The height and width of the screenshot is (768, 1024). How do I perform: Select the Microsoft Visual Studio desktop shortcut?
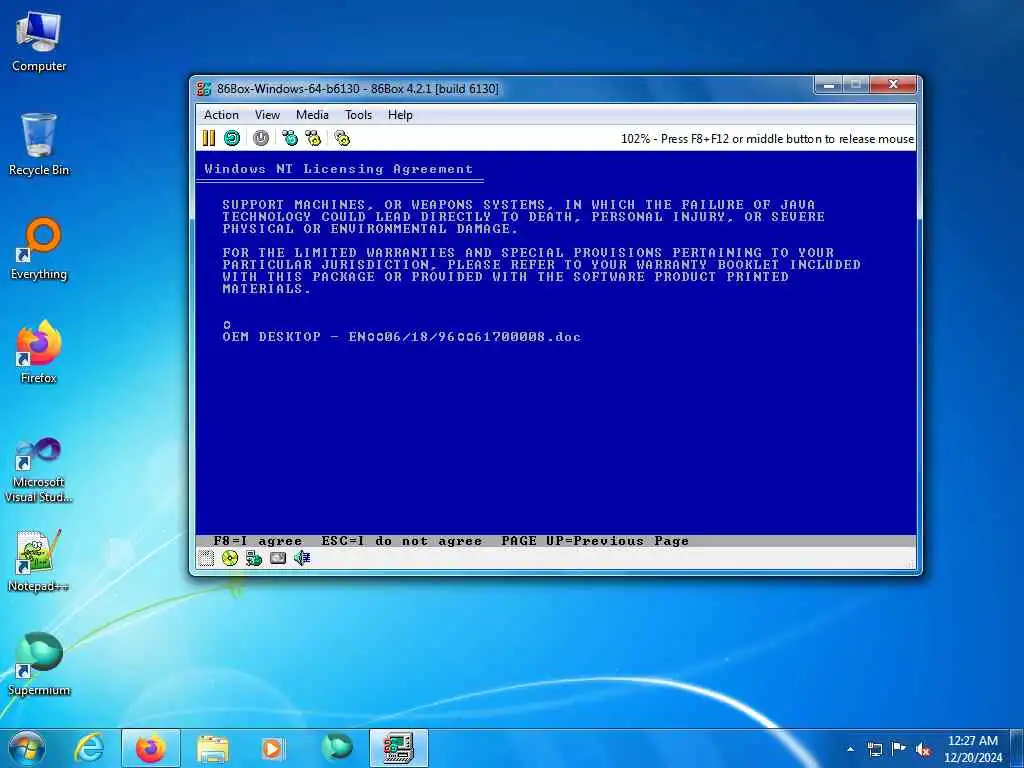tap(39, 470)
